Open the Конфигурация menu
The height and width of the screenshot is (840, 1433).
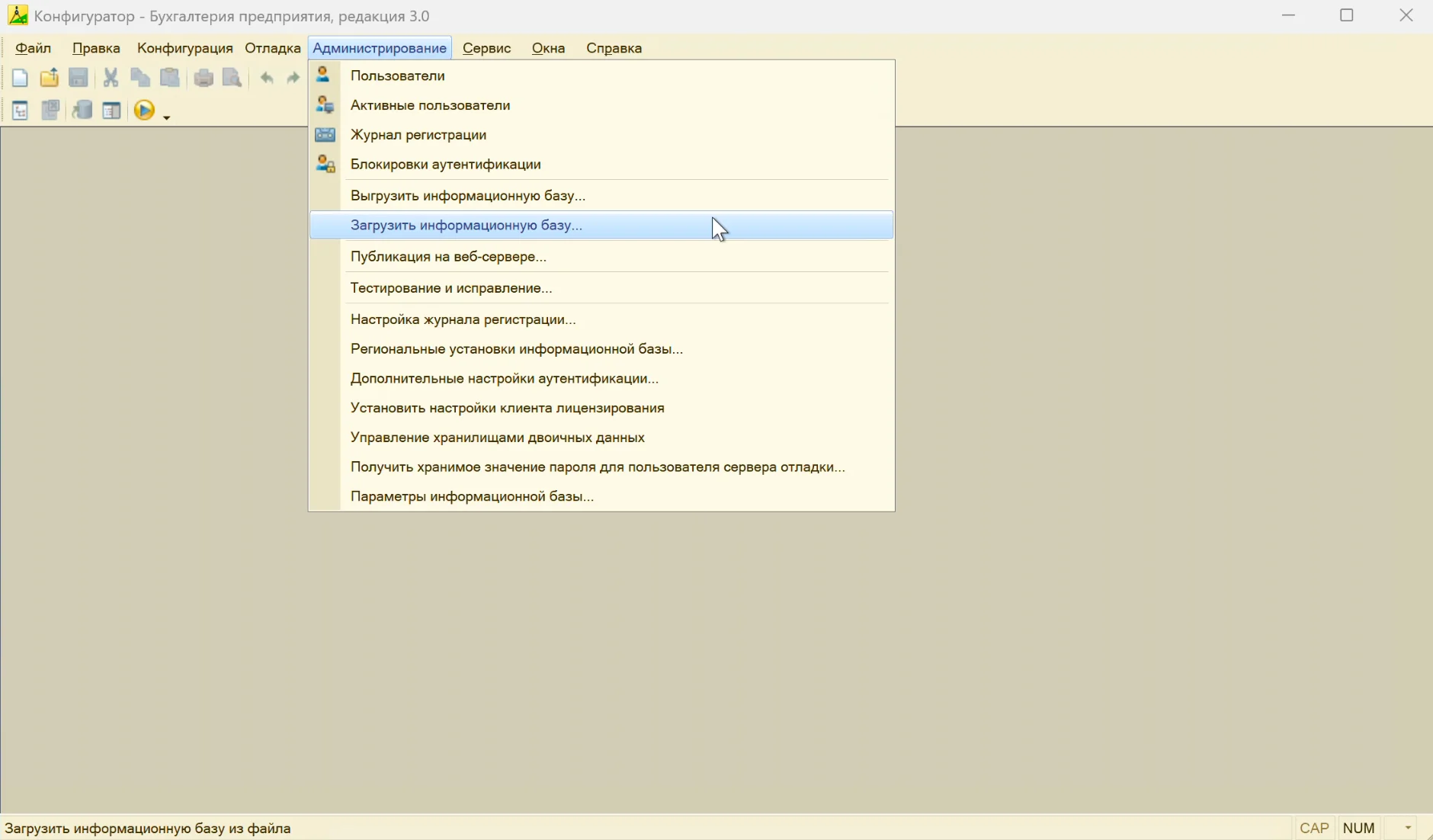coord(185,48)
